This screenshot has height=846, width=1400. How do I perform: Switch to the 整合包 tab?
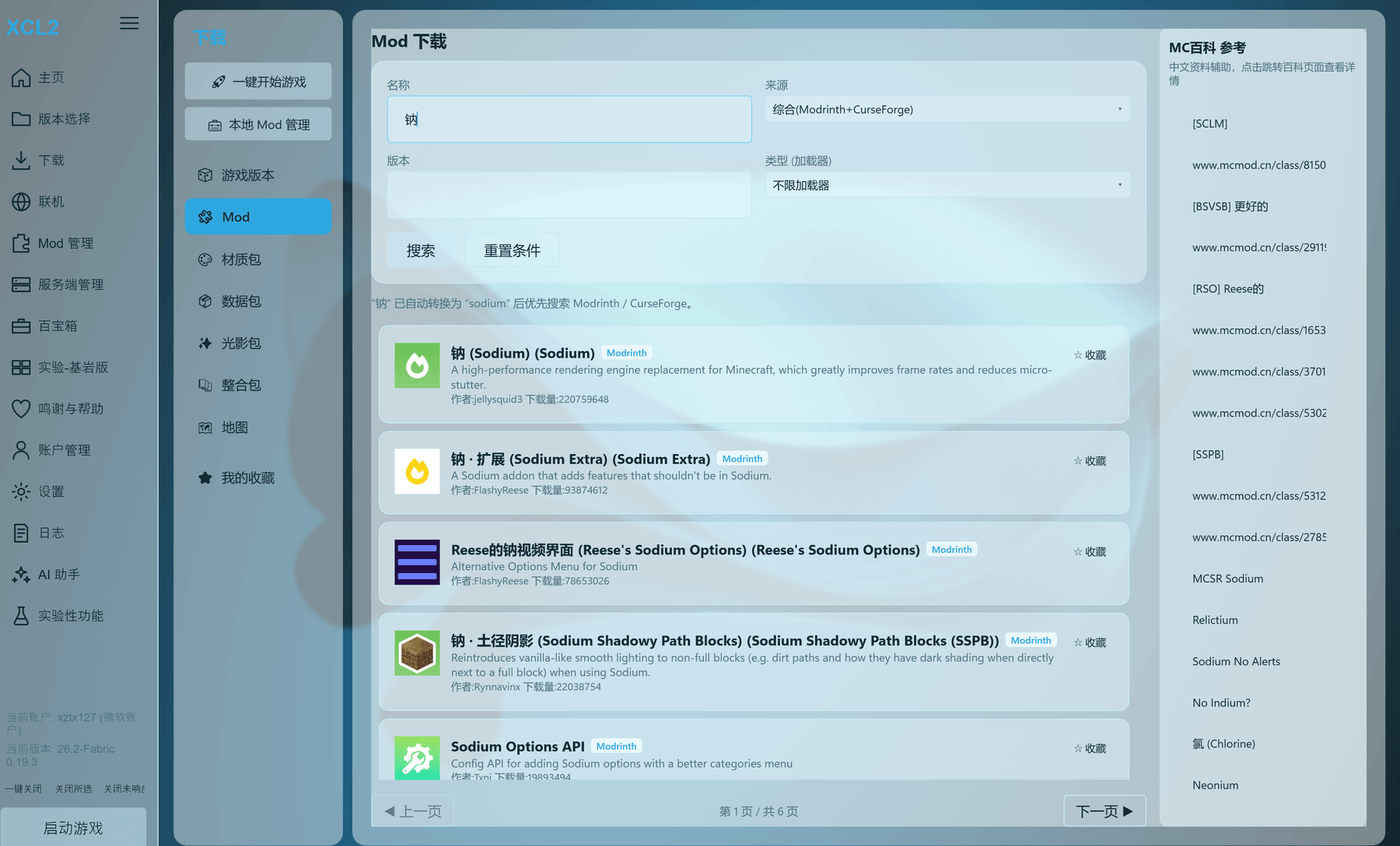(258, 386)
